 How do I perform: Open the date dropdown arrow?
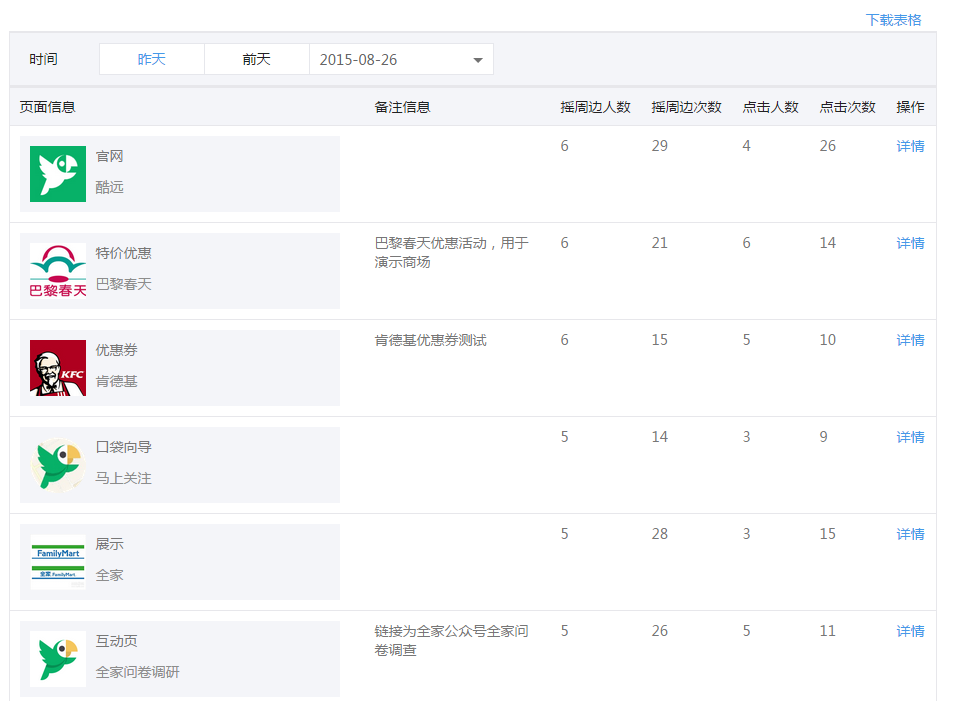478,60
